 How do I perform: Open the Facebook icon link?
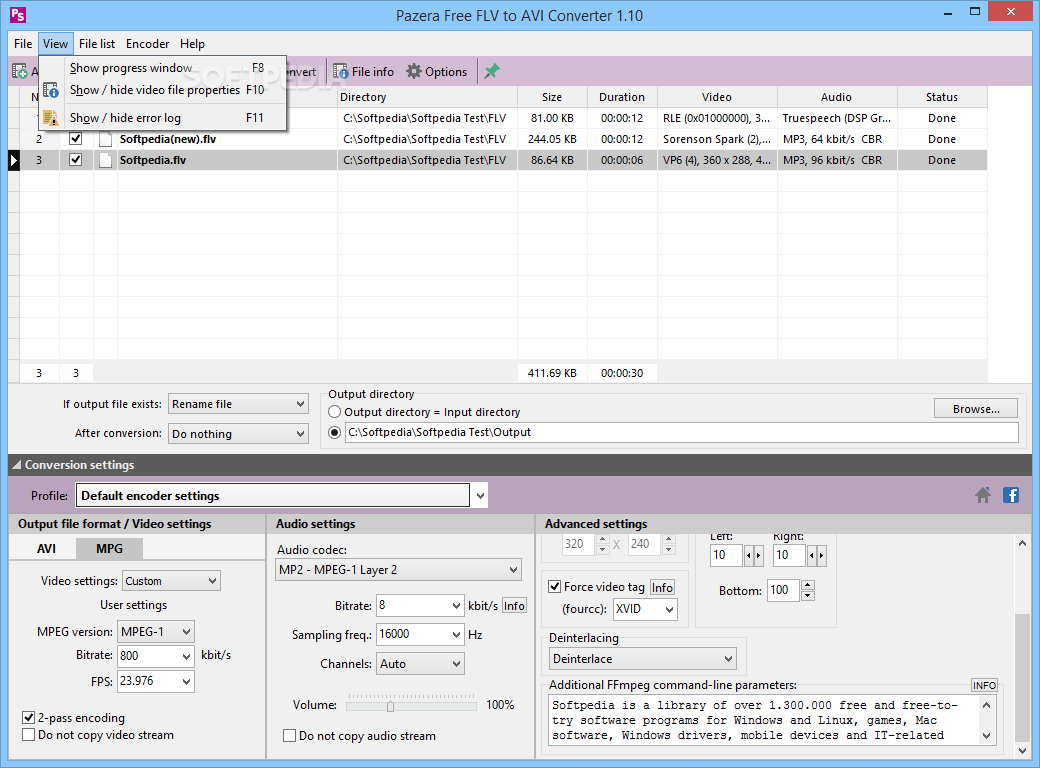pos(1011,495)
